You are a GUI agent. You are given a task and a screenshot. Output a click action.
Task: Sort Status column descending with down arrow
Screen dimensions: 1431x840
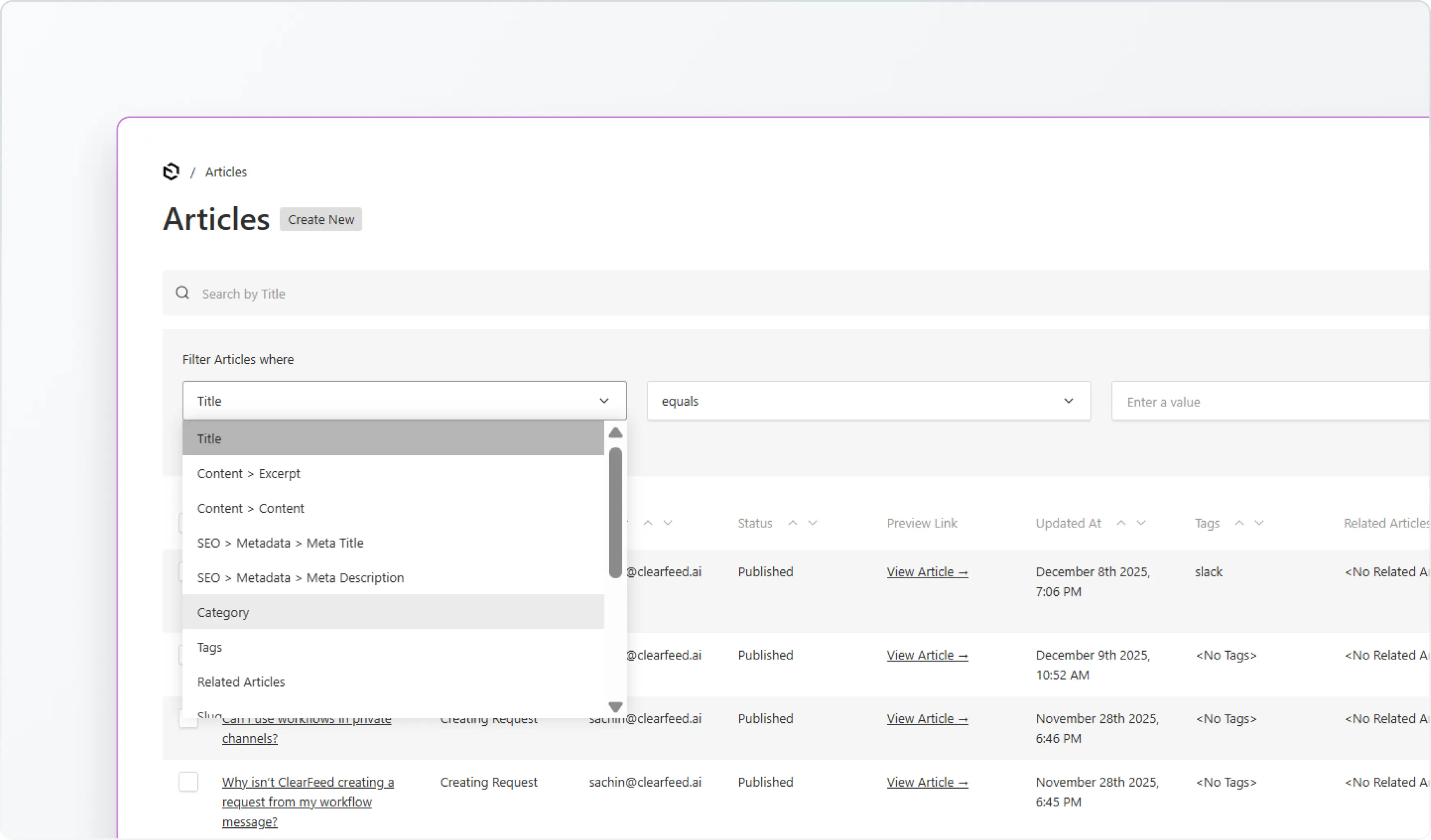click(x=813, y=523)
